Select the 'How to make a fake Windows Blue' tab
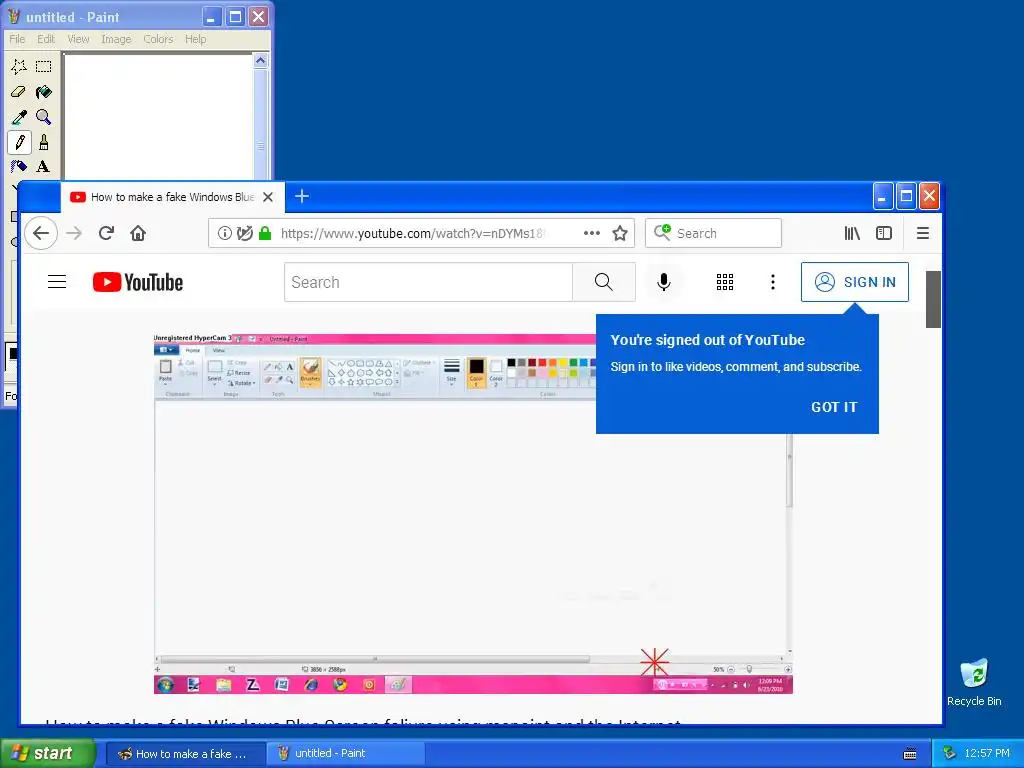The image size is (1024, 768). coord(172,197)
